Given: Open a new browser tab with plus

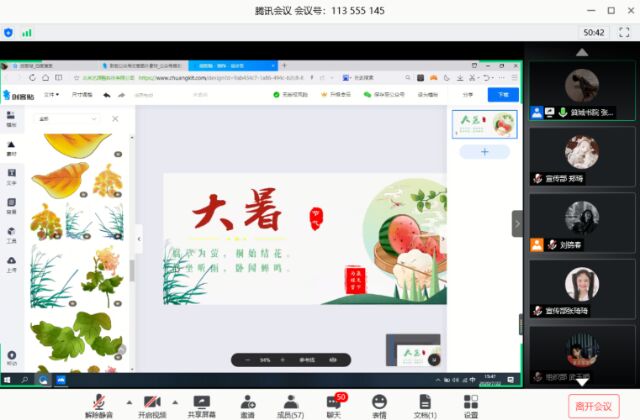Looking at the screenshot, I should 284,66.
